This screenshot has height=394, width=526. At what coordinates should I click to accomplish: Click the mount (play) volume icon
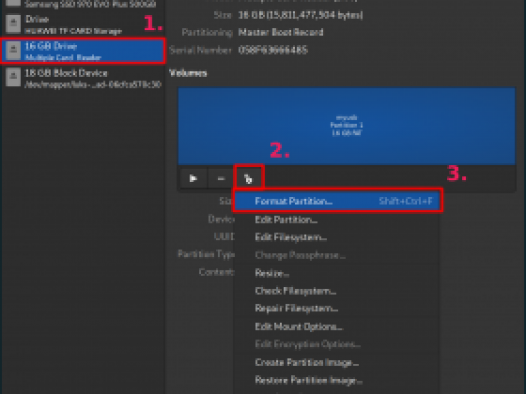point(193,178)
